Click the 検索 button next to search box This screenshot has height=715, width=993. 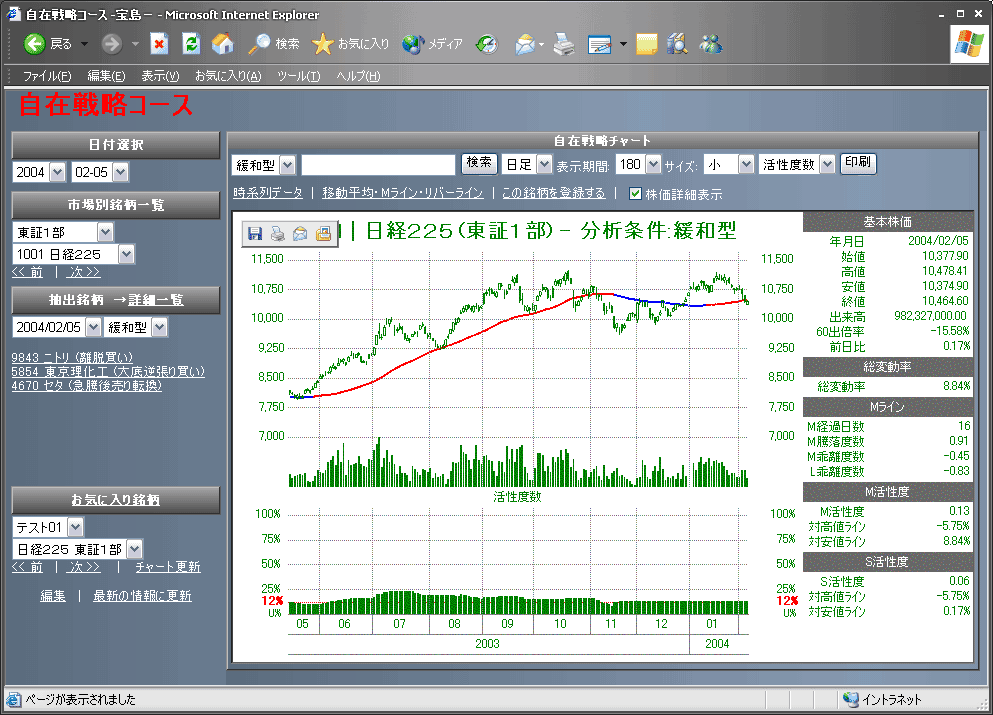coord(479,163)
